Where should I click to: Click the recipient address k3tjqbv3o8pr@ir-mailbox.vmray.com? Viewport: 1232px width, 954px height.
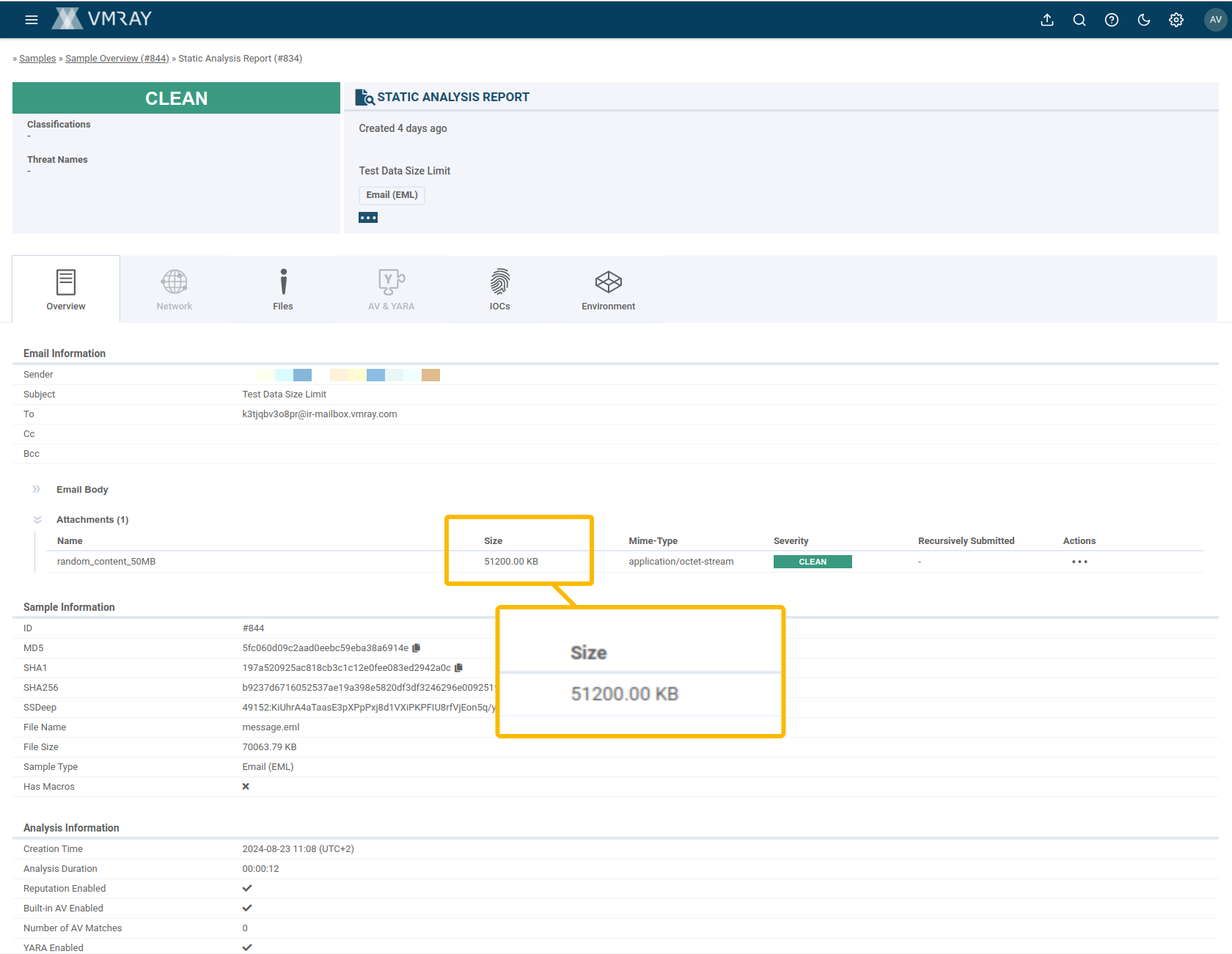(x=320, y=414)
